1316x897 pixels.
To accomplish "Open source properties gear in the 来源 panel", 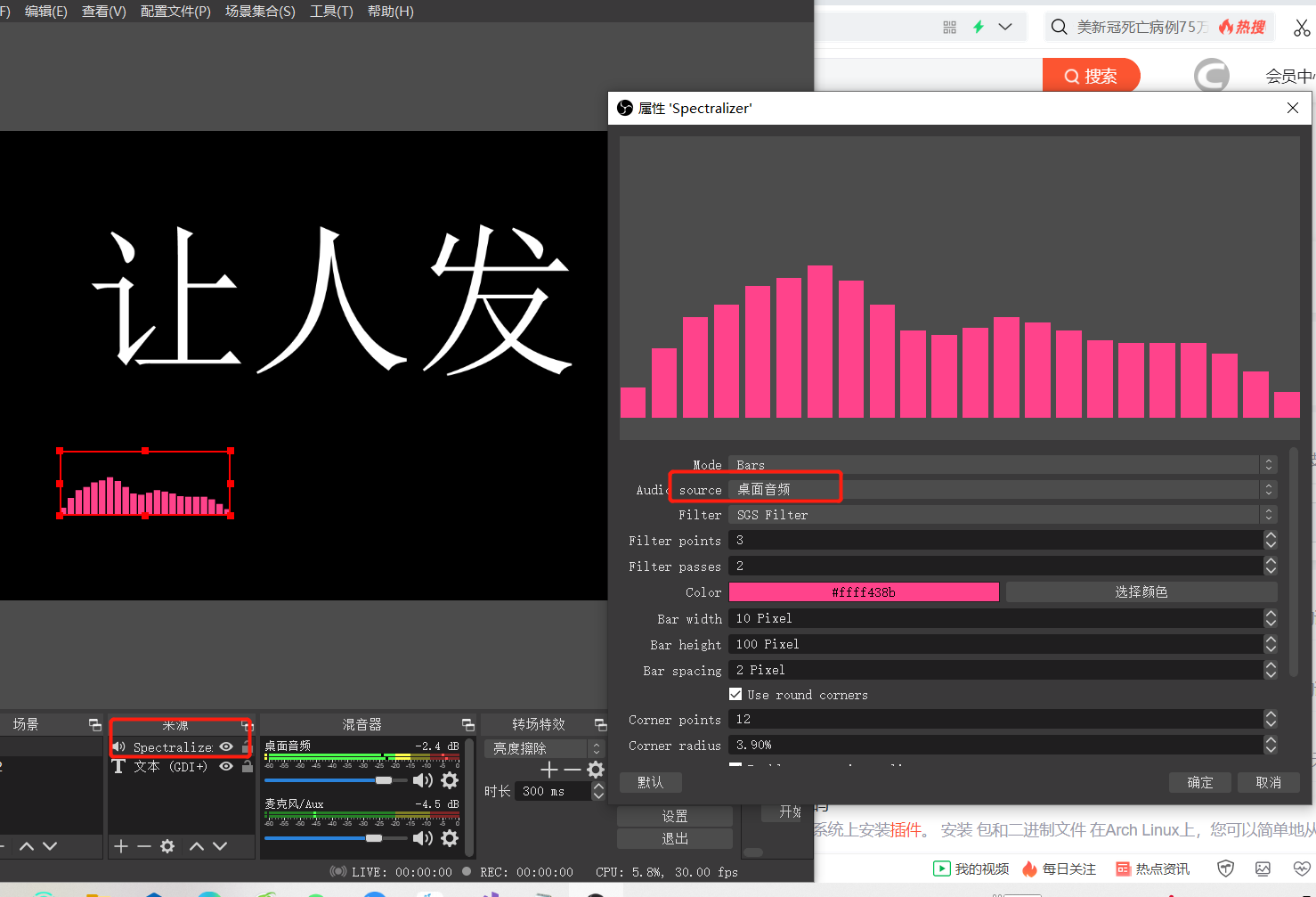I will tap(167, 846).
